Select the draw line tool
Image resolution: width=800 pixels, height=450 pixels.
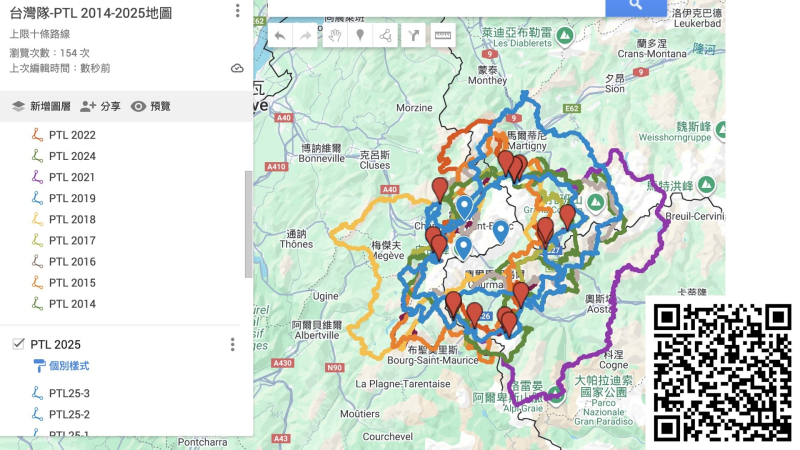(385, 35)
